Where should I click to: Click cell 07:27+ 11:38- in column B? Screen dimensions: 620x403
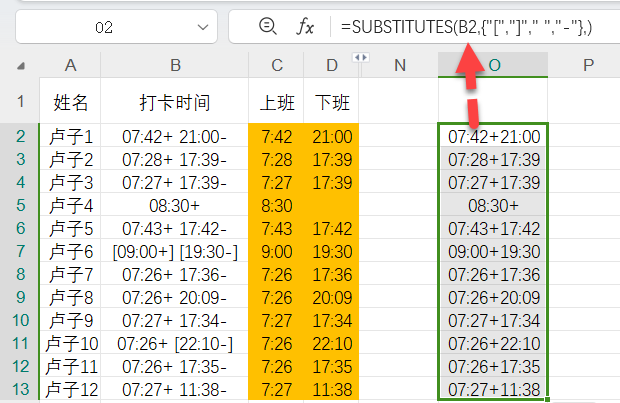(175, 389)
